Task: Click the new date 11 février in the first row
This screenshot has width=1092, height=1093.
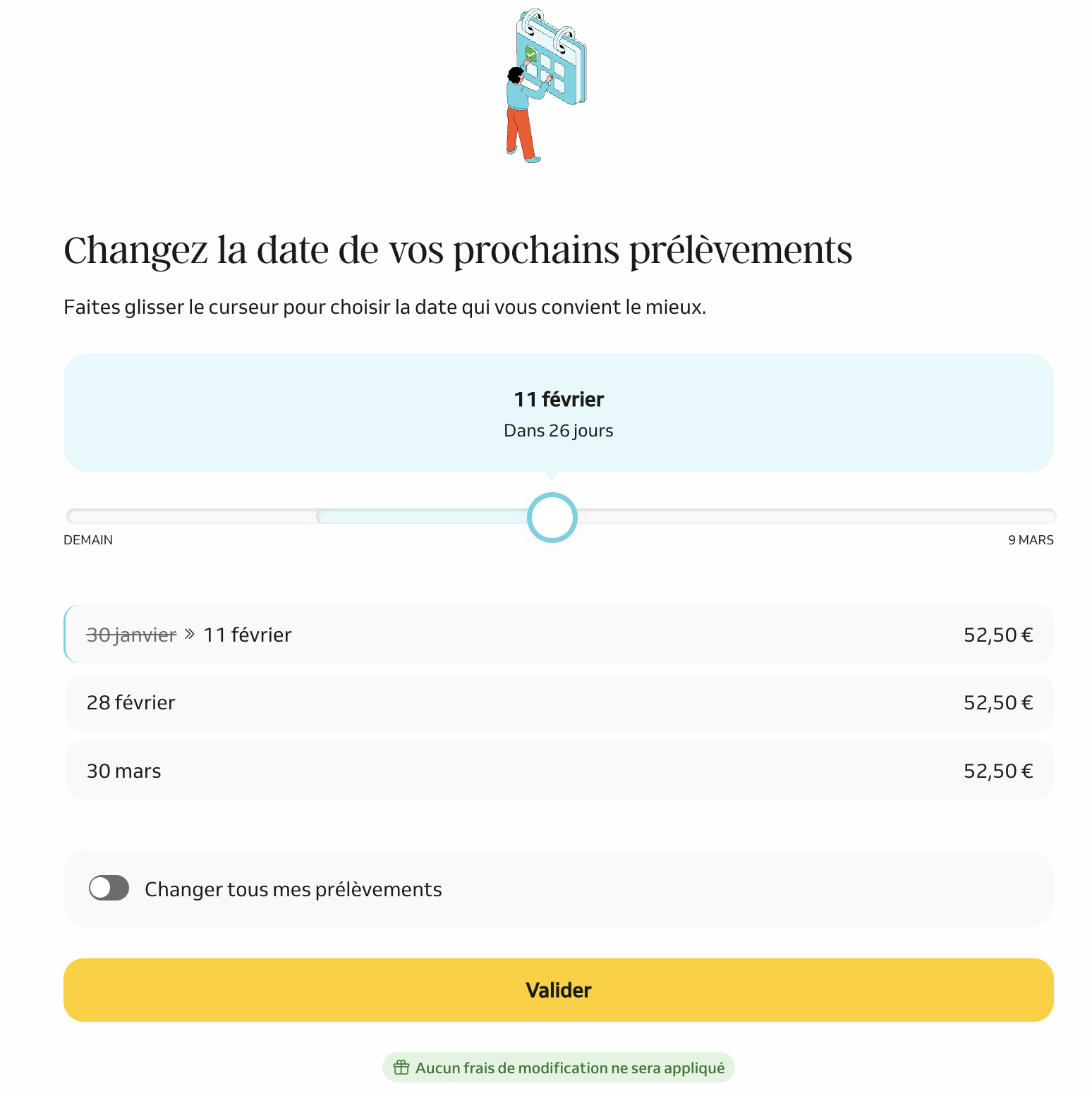Action: pyautogui.click(x=248, y=635)
